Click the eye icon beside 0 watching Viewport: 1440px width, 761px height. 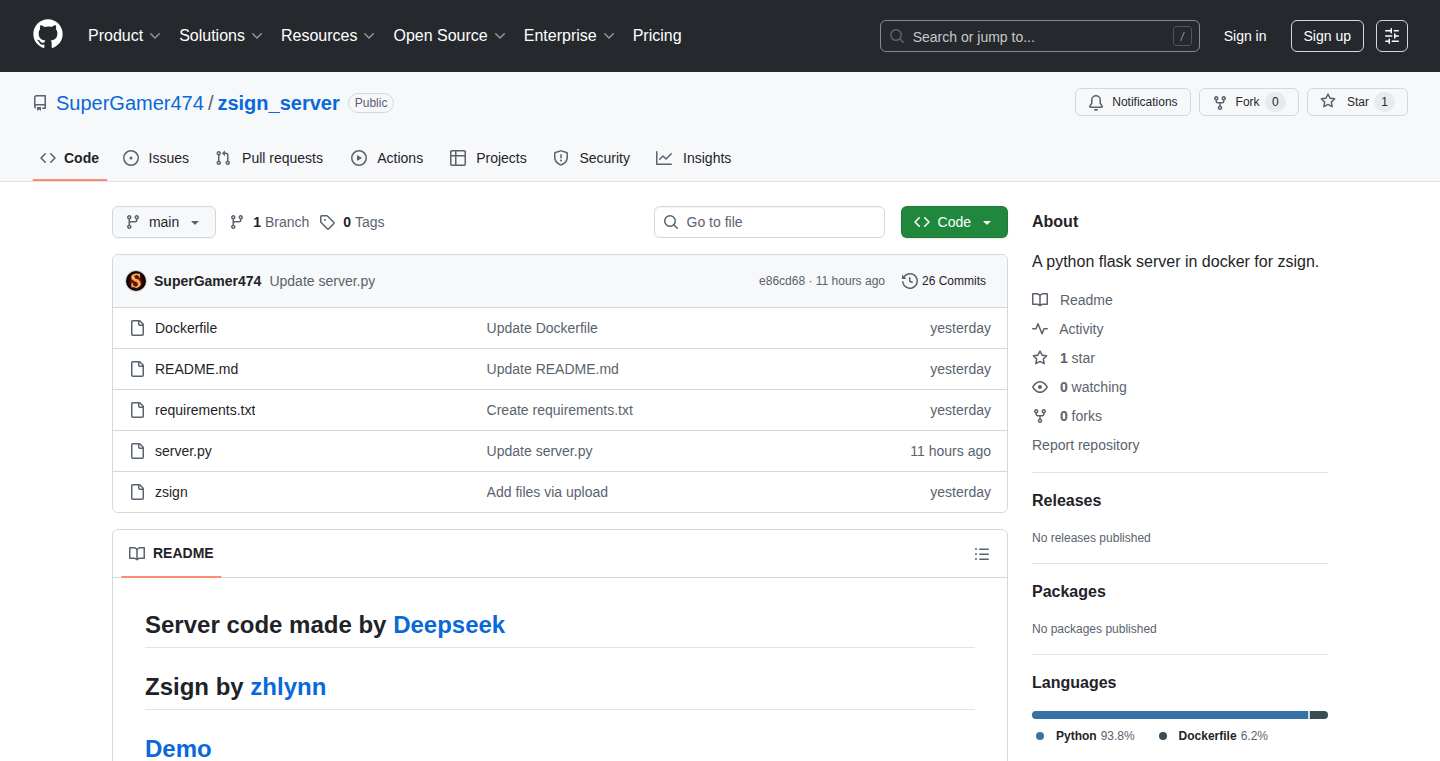pos(1040,387)
